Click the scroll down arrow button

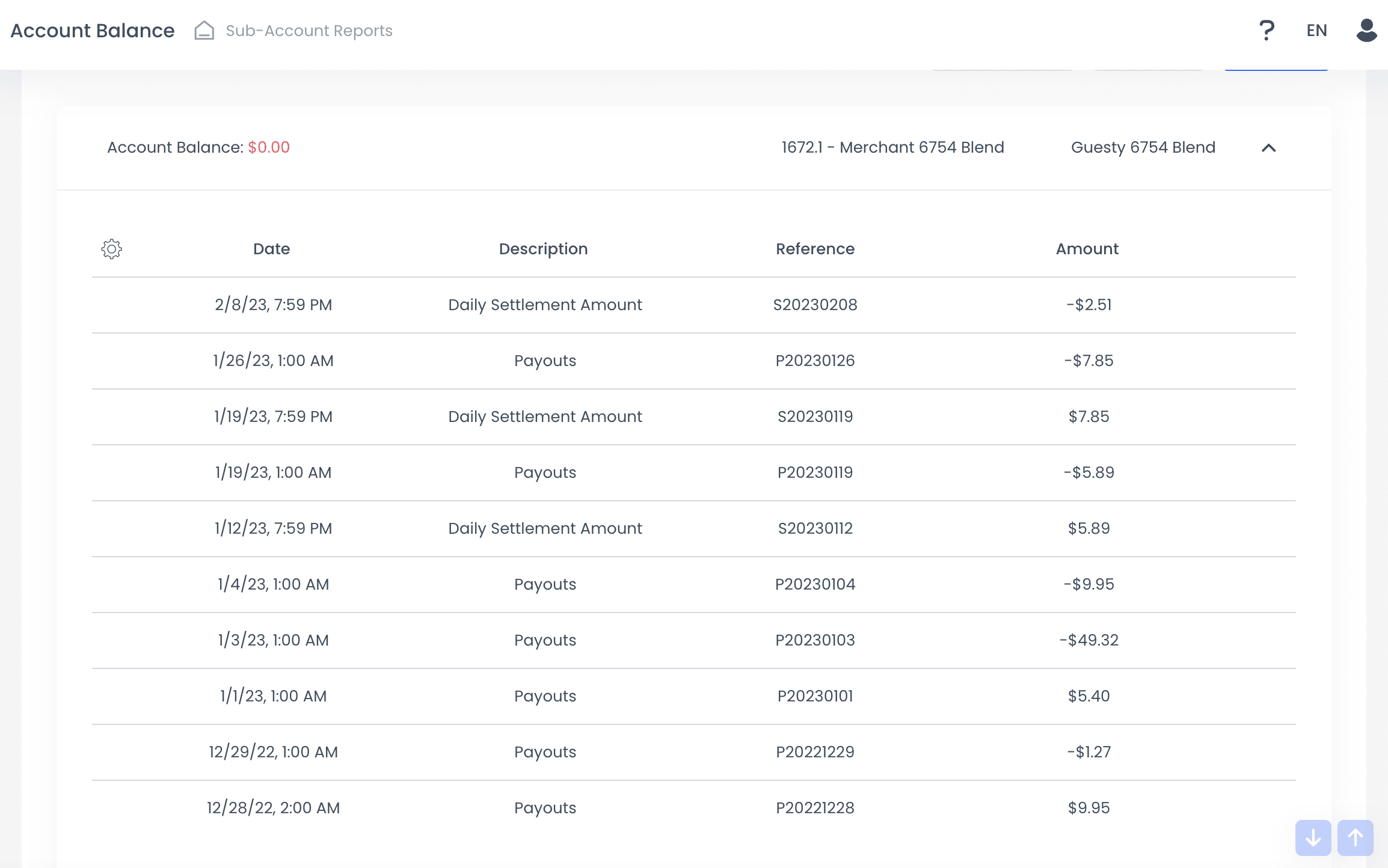pyautogui.click(x=1313, y=837)
